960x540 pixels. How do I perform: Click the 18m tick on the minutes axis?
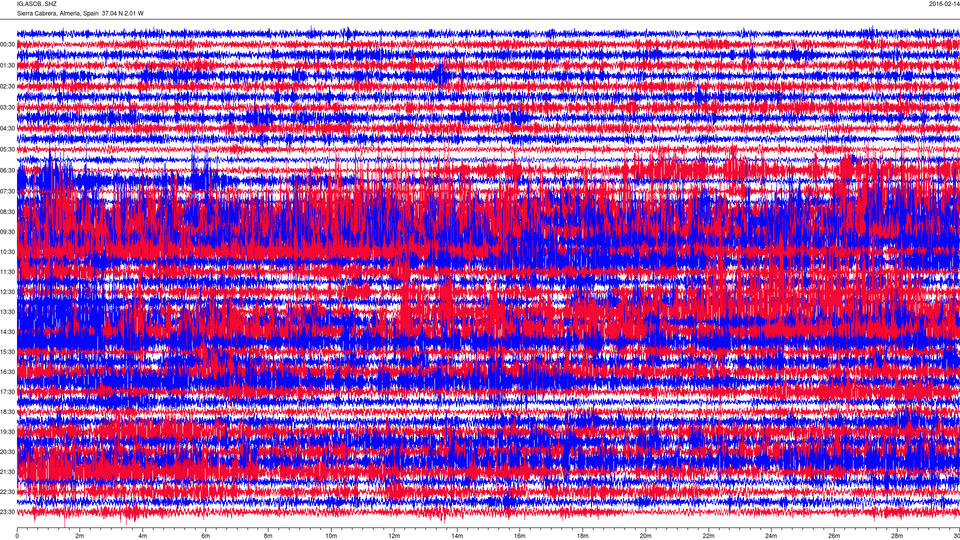coord(582,536)
